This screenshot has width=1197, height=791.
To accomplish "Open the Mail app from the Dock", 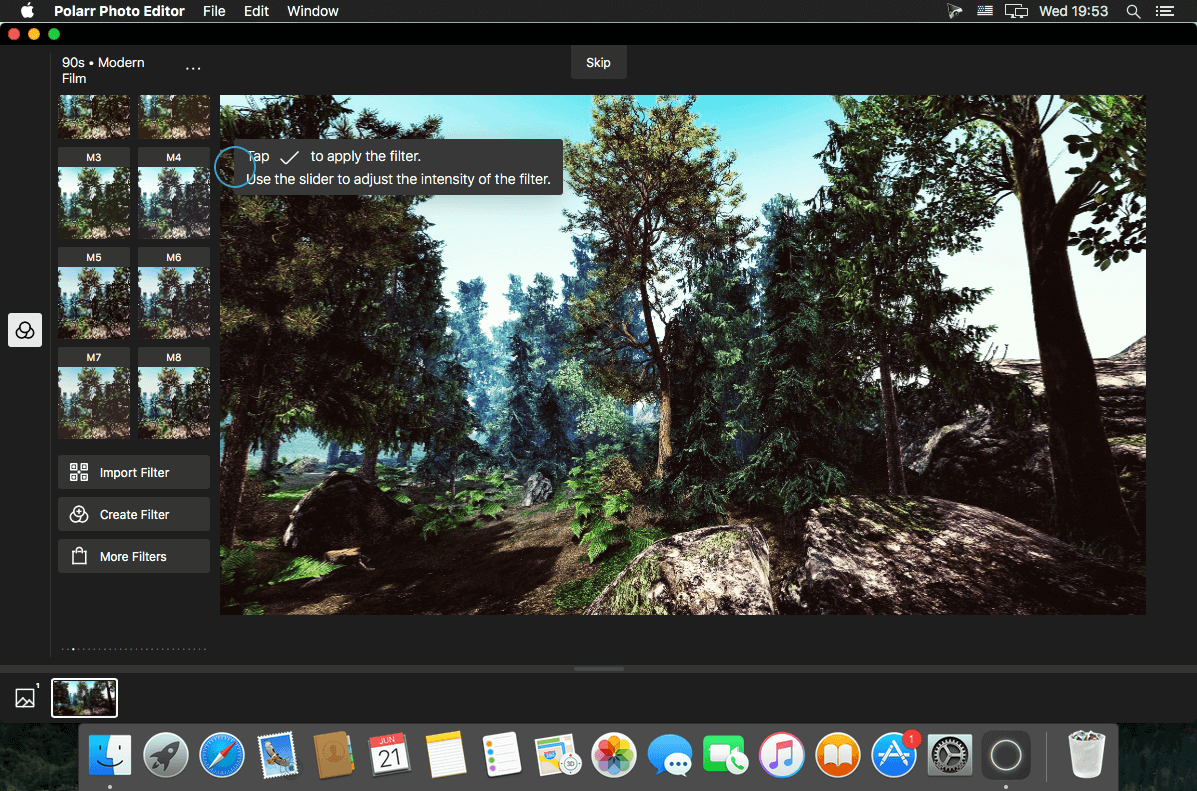I will pos(278,756).
